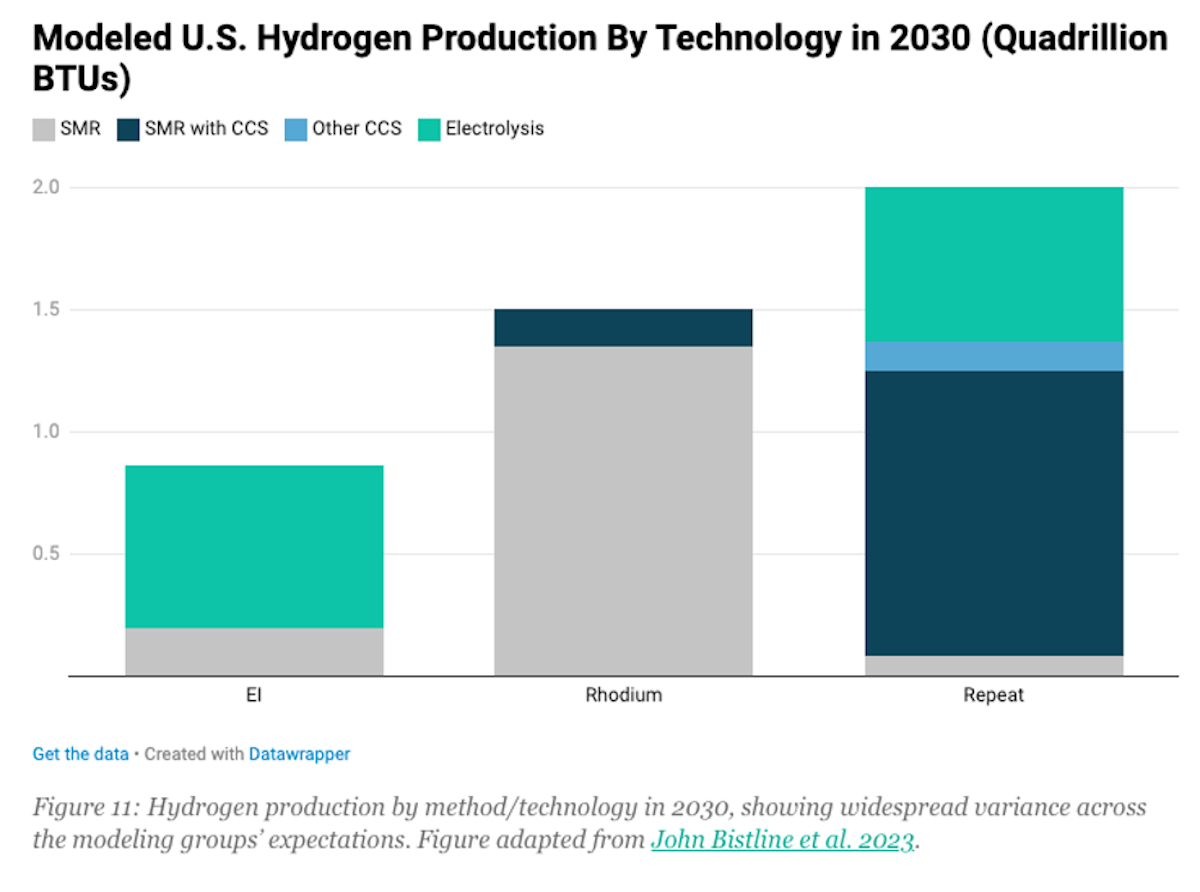The image size is (1200, 892).
Task: Click the gray SMR legend swatch
Action: [44, 129]
